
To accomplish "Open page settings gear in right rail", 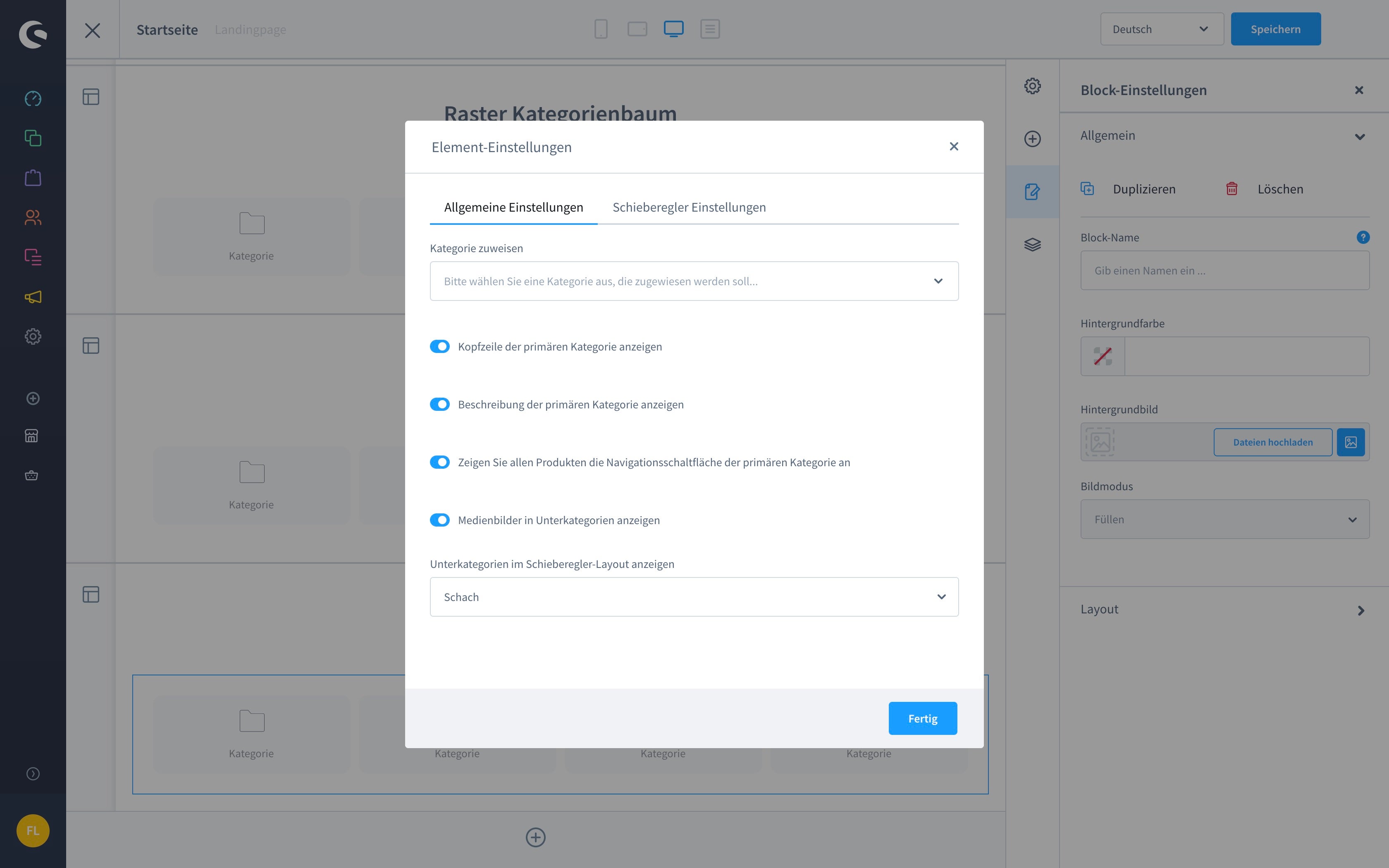I will click(1033, 86).
